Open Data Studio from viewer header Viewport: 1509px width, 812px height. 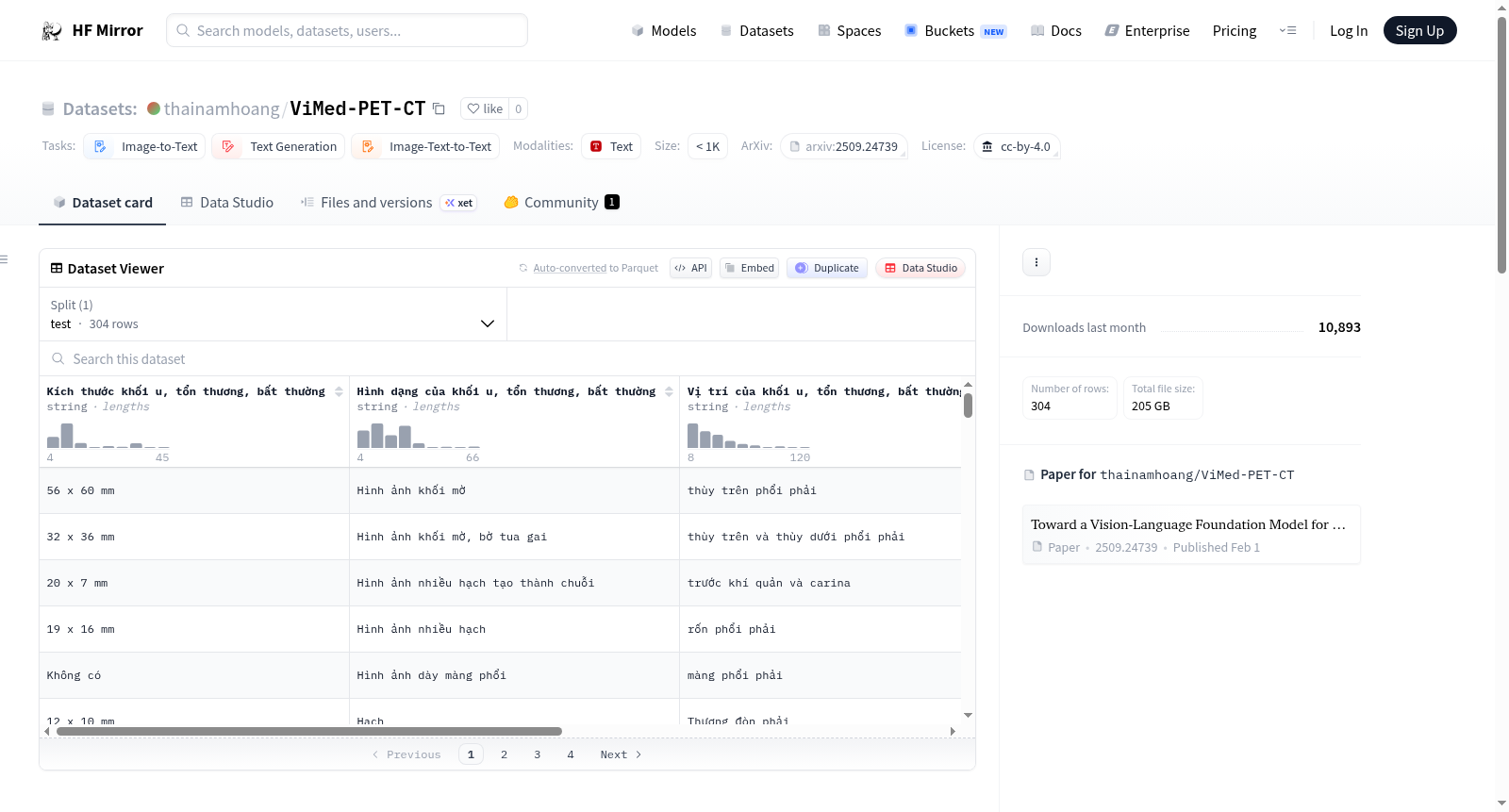[920, 268]
